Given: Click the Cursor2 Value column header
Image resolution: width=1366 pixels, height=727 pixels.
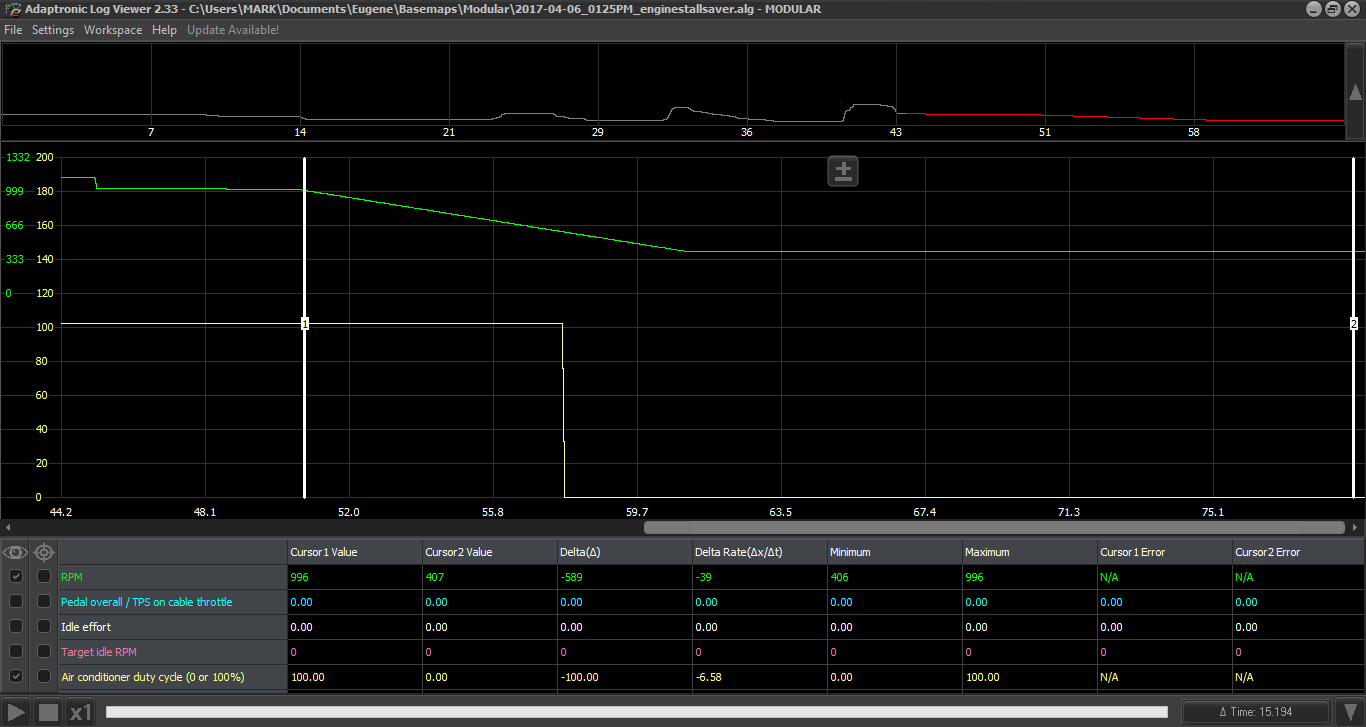Looking at the screenshot, I should pos(489,552).
